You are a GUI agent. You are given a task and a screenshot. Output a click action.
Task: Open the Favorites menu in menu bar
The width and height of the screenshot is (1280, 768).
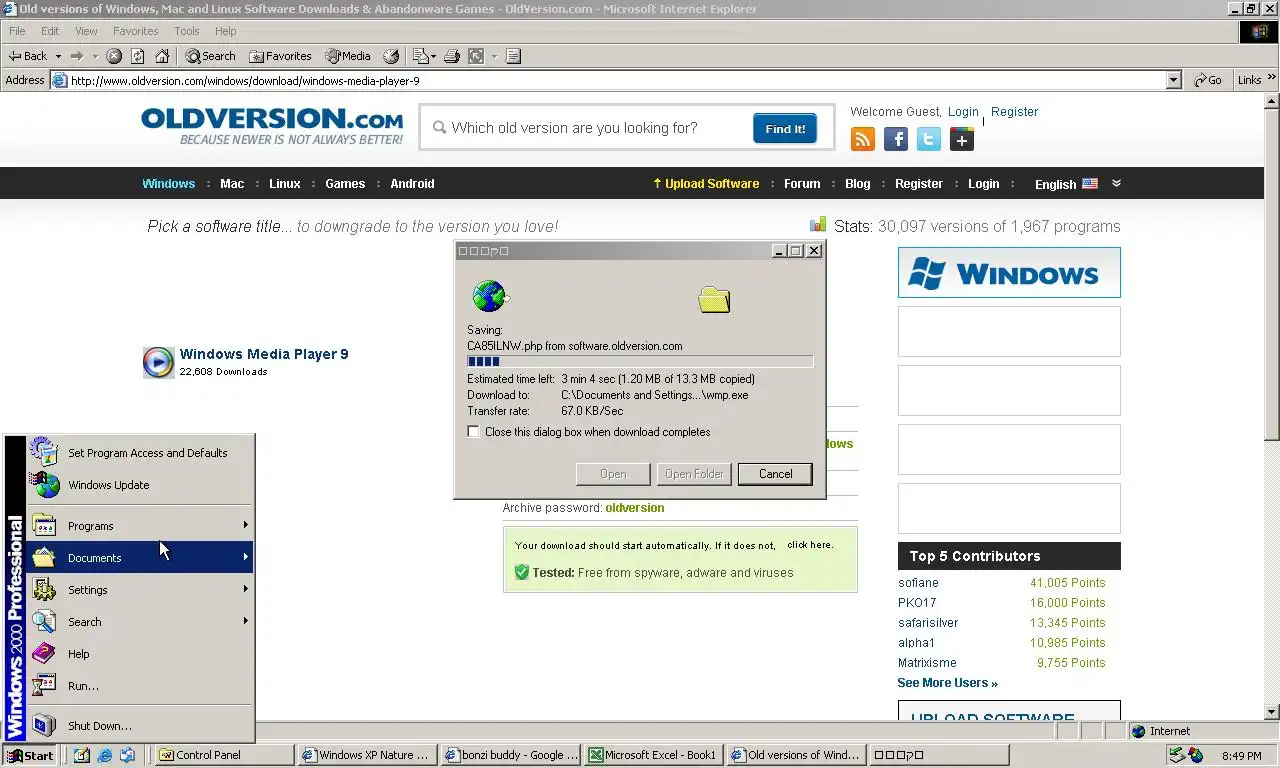coord(136,31)
